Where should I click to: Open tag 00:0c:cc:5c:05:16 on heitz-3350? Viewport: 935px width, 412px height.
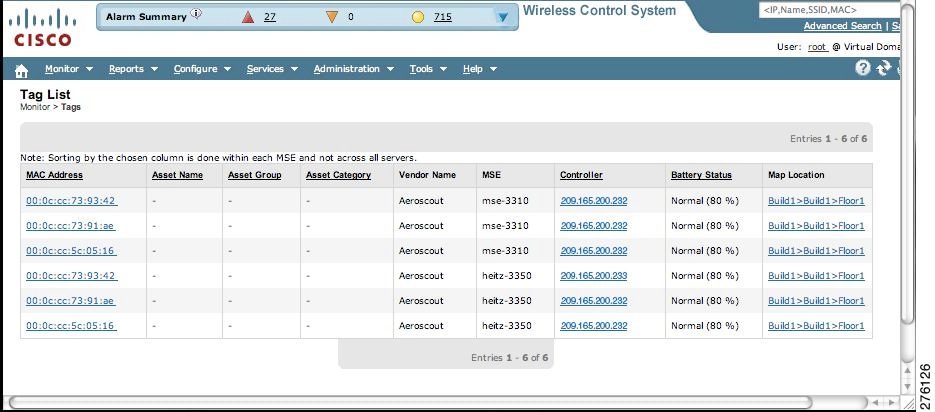point(71,326)
